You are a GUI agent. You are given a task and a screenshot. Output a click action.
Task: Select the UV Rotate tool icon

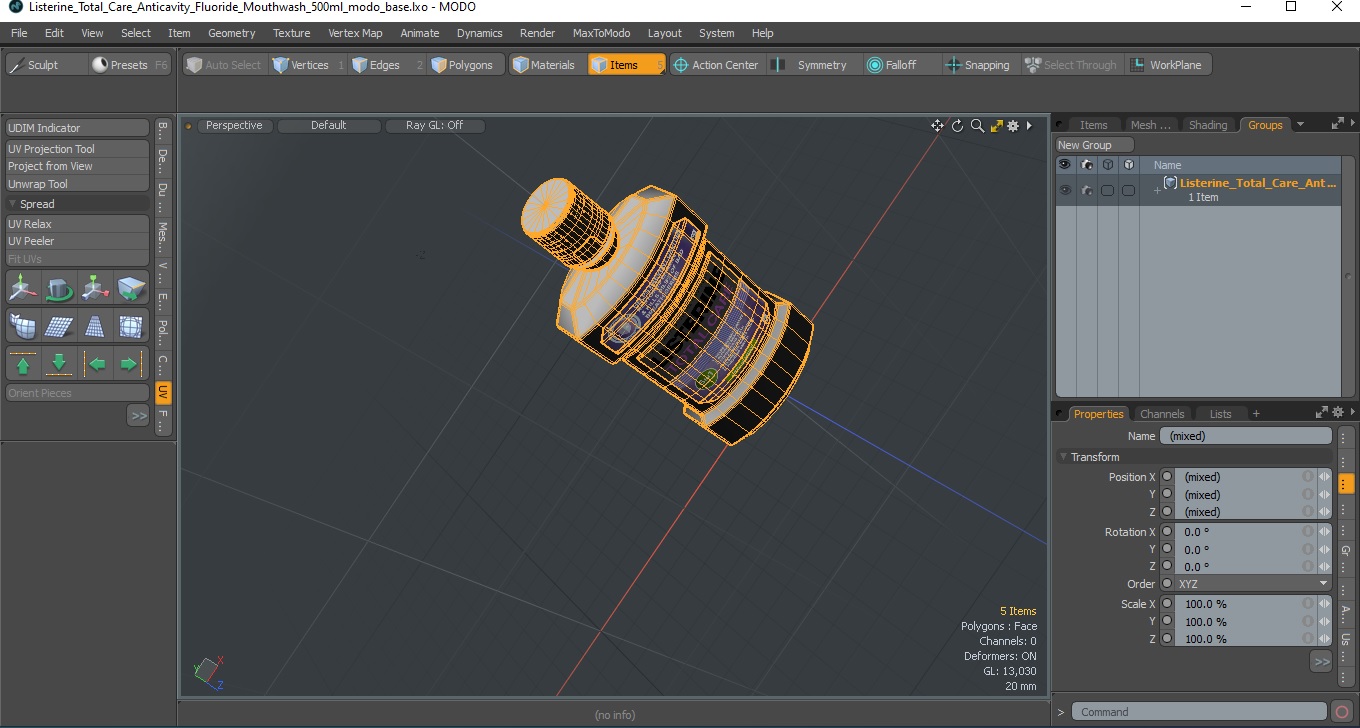(60, 289)
